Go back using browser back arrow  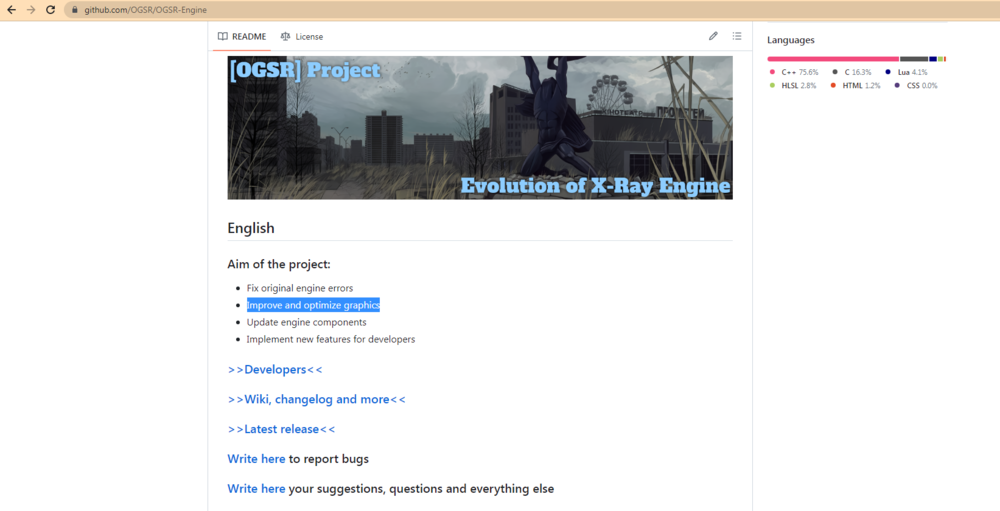11,10
